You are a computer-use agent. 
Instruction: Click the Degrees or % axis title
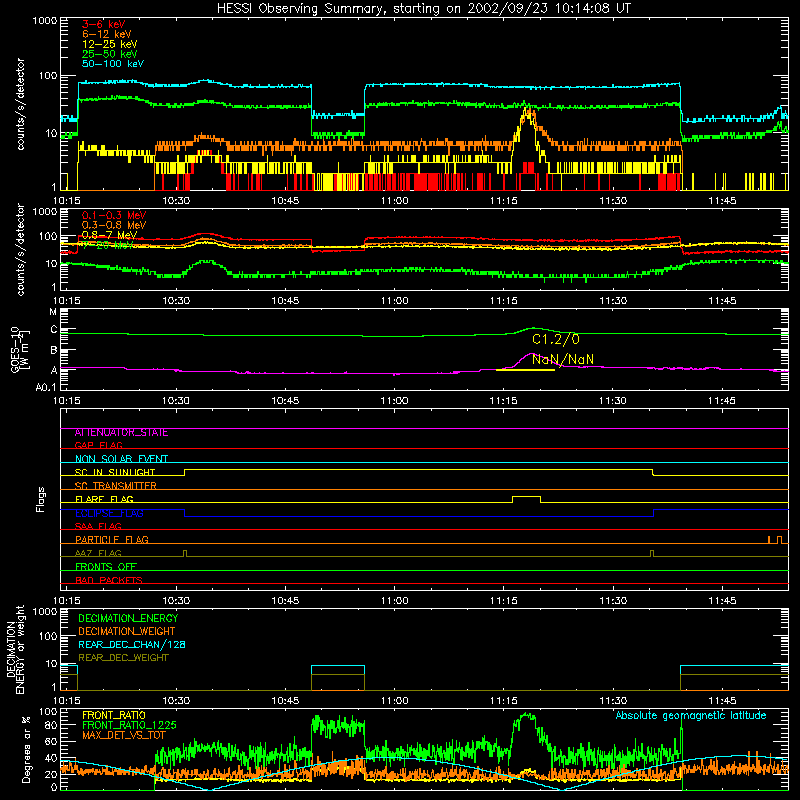coord(26,749)
